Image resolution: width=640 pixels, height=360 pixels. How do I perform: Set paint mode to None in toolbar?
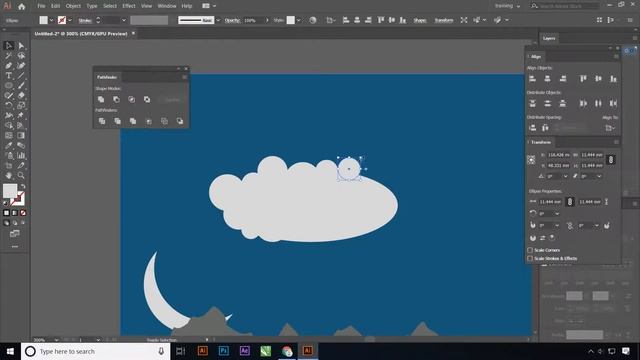click(23, 213)
